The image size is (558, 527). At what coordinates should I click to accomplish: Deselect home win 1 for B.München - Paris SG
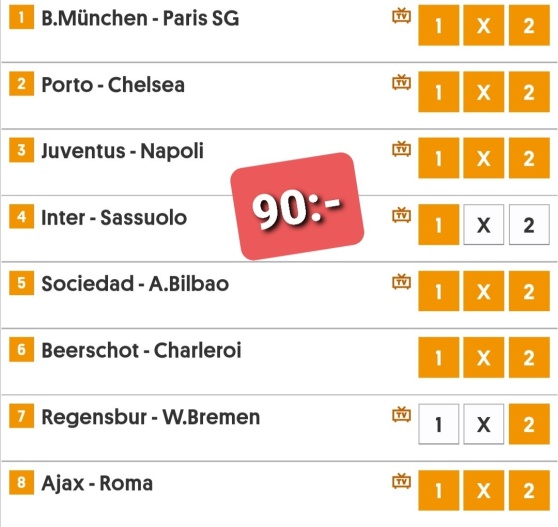[438, 25]
